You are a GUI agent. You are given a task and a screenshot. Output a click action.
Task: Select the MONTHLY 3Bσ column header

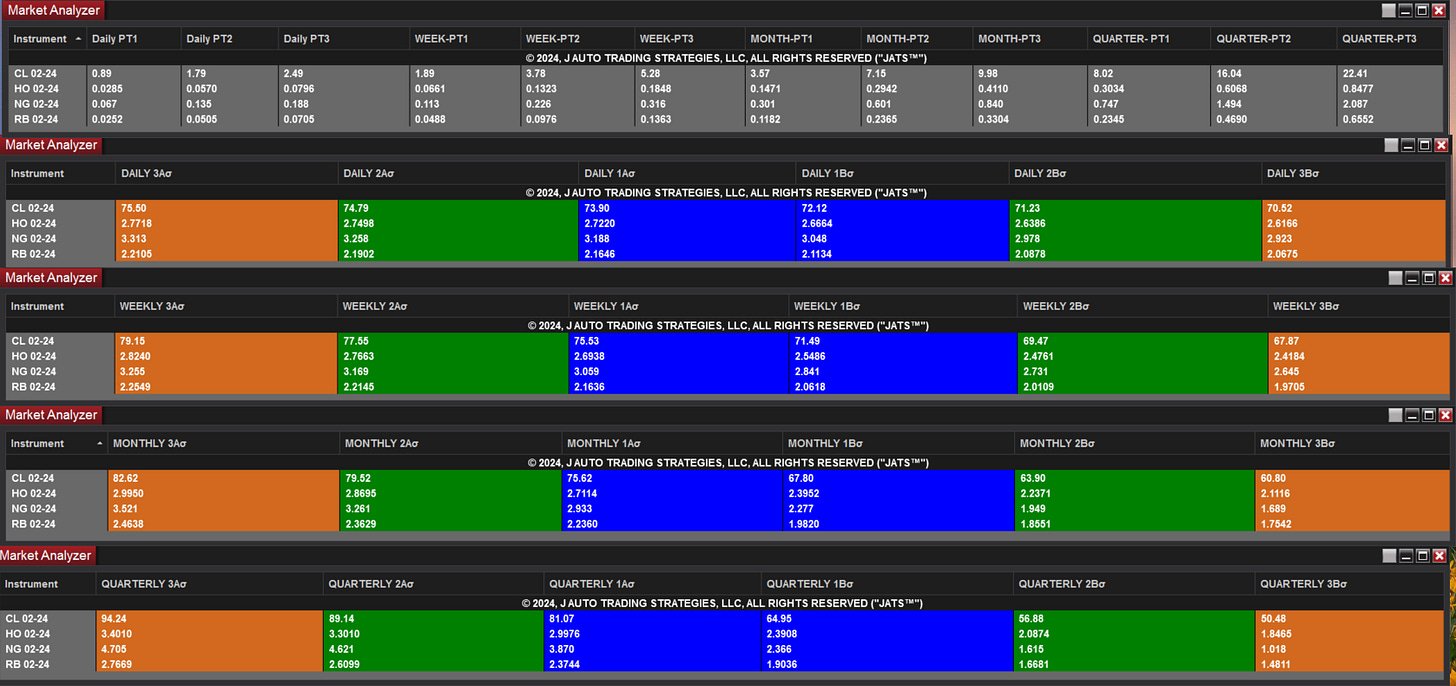(x=1352, y=443)
